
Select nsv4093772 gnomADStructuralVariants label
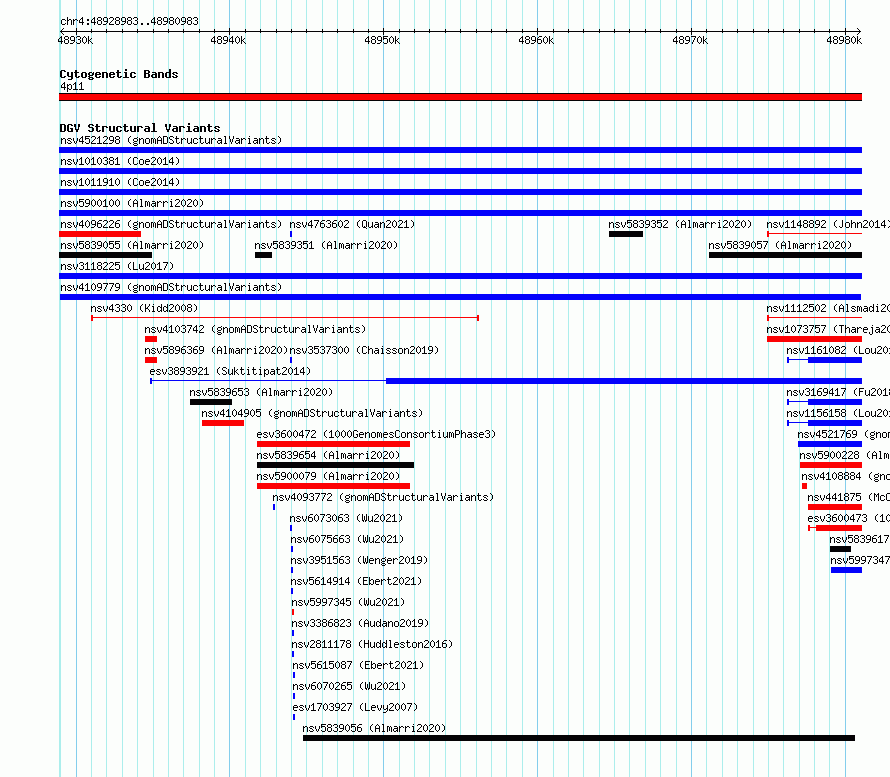[383, 497]
